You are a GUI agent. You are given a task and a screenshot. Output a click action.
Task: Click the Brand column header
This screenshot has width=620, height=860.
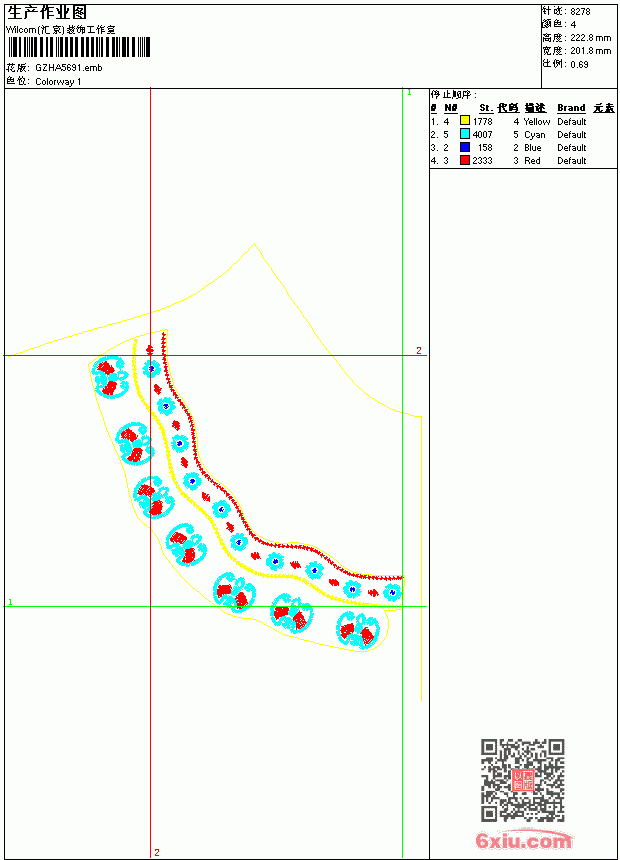point(571,108)
